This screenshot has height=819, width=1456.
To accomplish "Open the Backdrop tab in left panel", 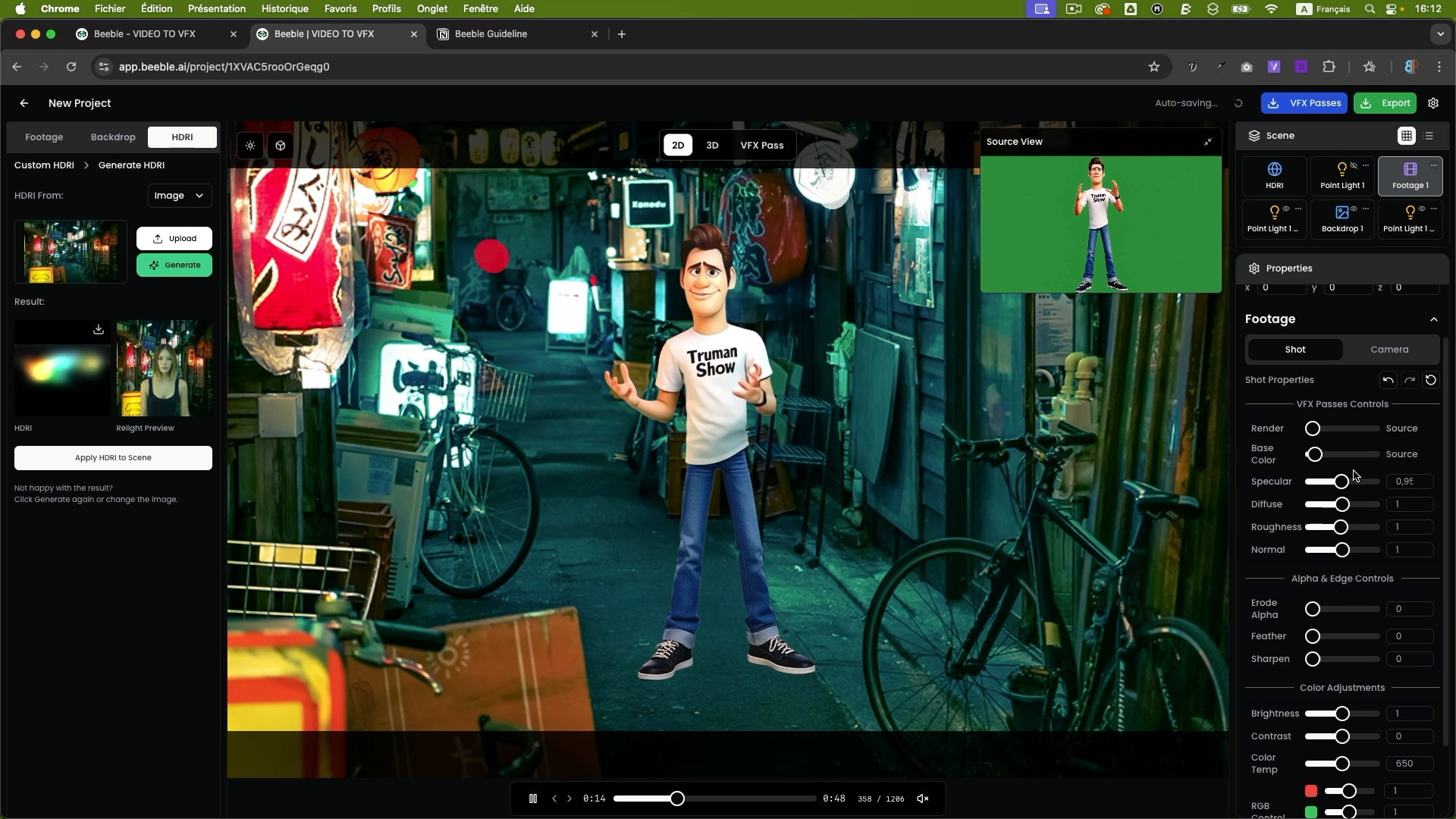I will [x=113, y=137].
